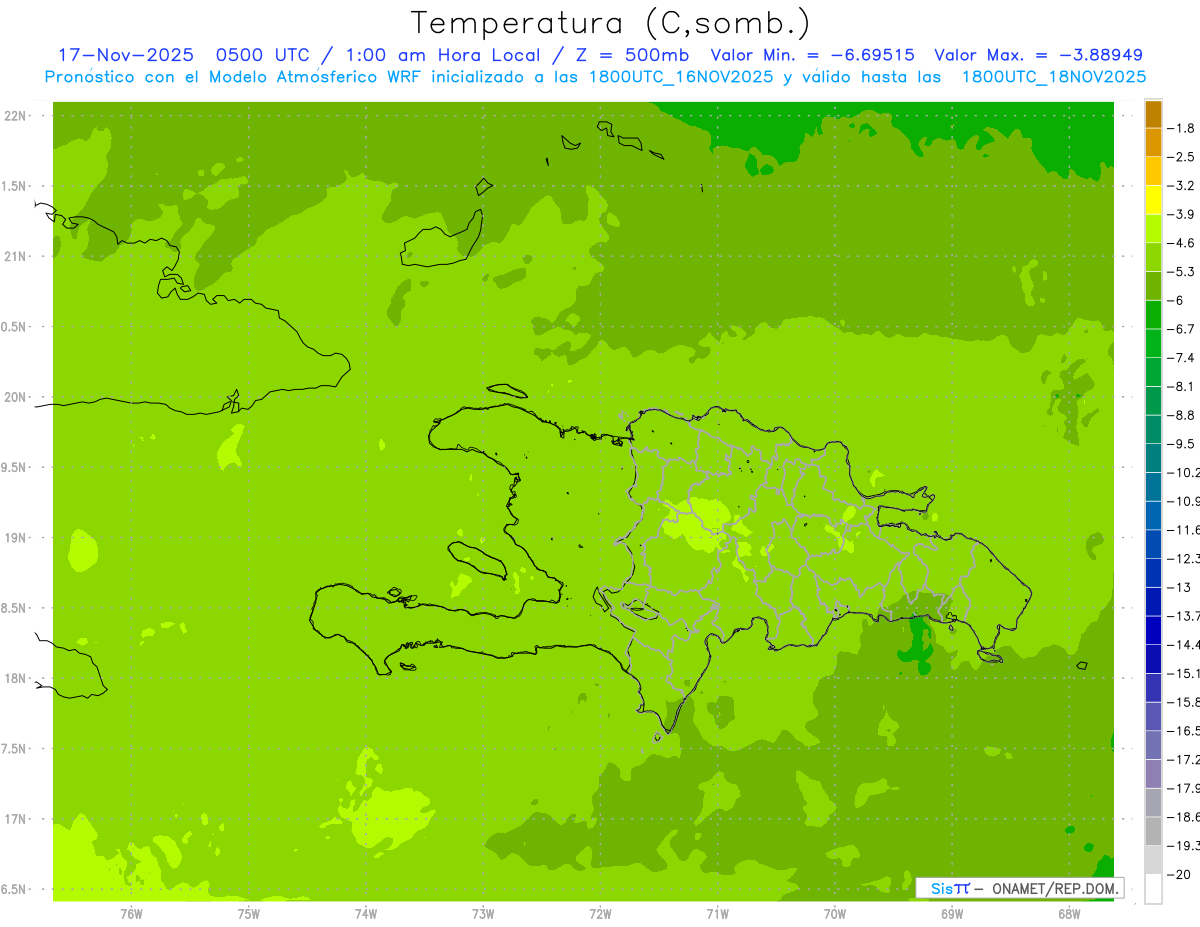The image size is (1200, 927).
Task: Click the '-15.8' color scale label
Action: pos(1184,702)
